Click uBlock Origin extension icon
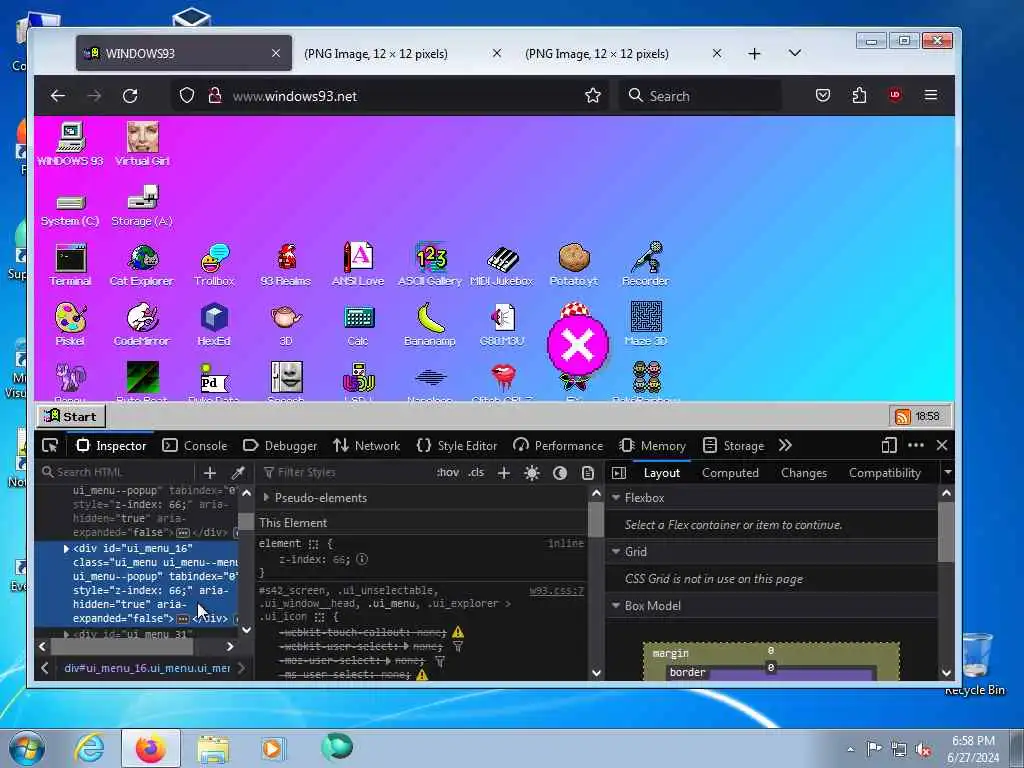Viewport: 1024px width, 768px height. click(895, 95)
